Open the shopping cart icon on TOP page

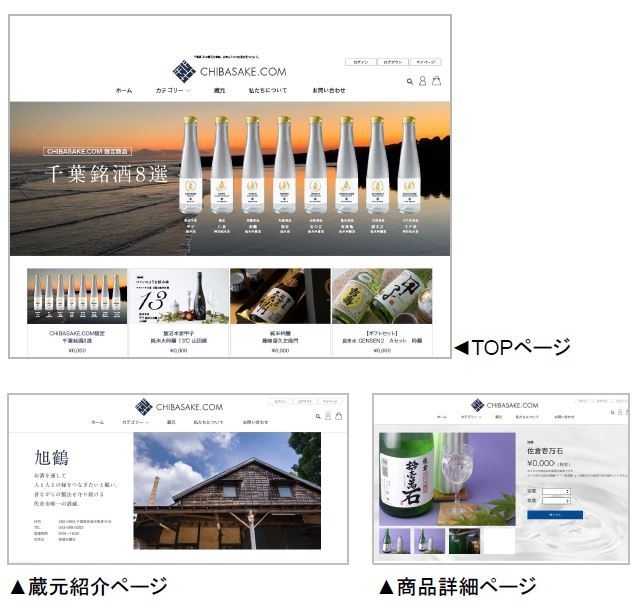pos(436,81)
